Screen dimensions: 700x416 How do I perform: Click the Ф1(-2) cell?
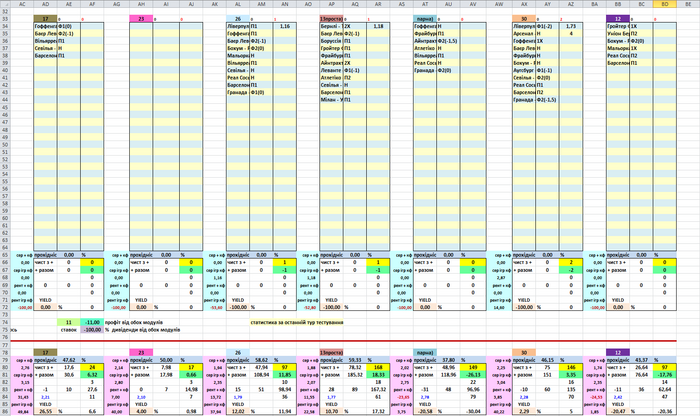click(x=547, y=26)
